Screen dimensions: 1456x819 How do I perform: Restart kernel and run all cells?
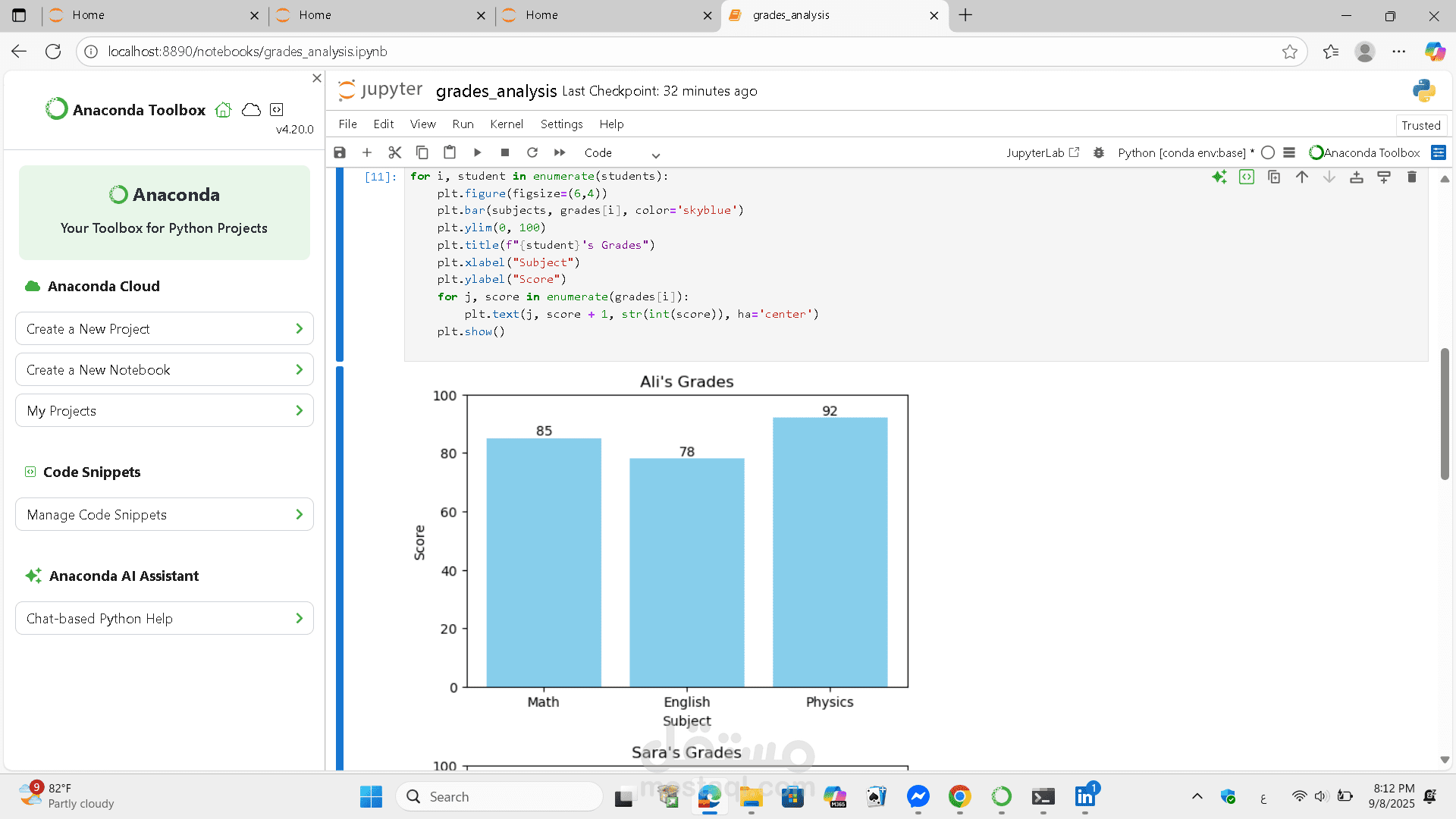560,152
